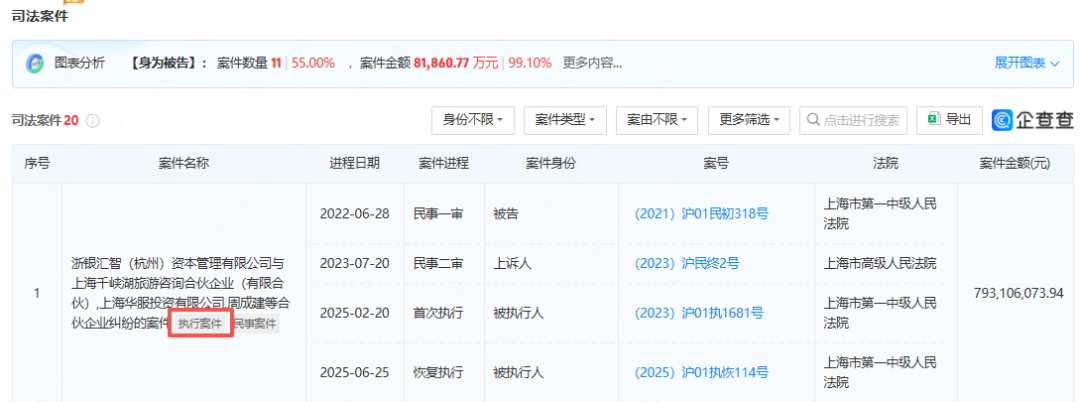The height and width of the screenshot is (402, 1080).
Task: Click the 被告 identity cell
Action: (505, 213)
